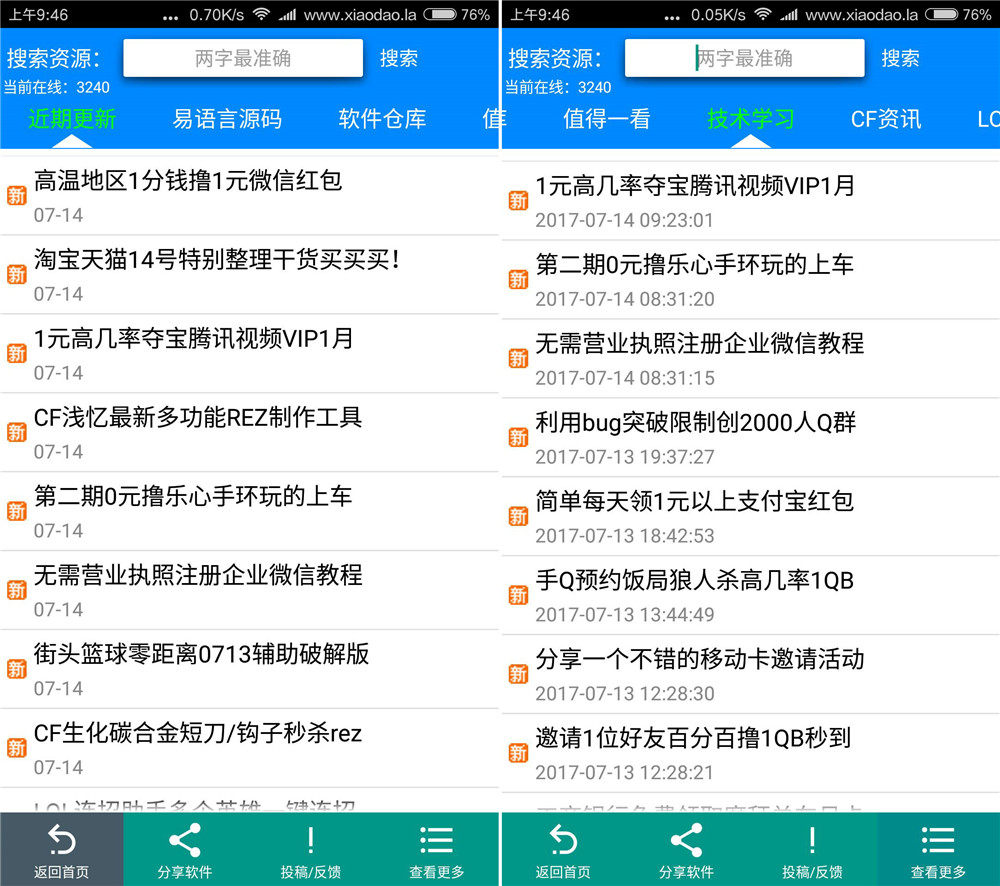Click the 新 badge beside CF浅忆最新多功能REZ制作工具
This screenshot has height=886, width=1000.
tap(17, 432)
